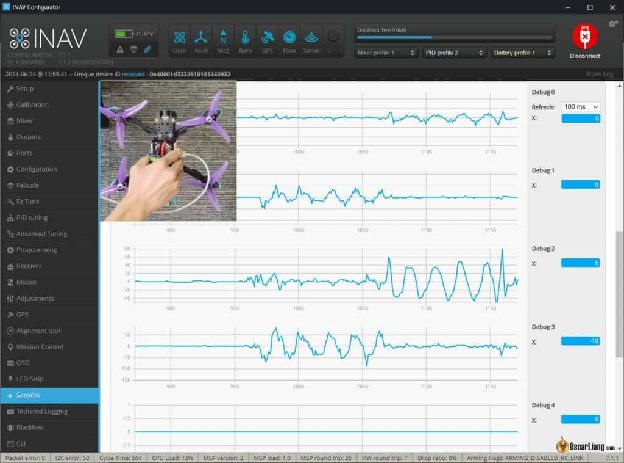Click 'MSP round trip: 25' in status bar
This screenshot has width=624, height=463.
click(x=326, y=458)
